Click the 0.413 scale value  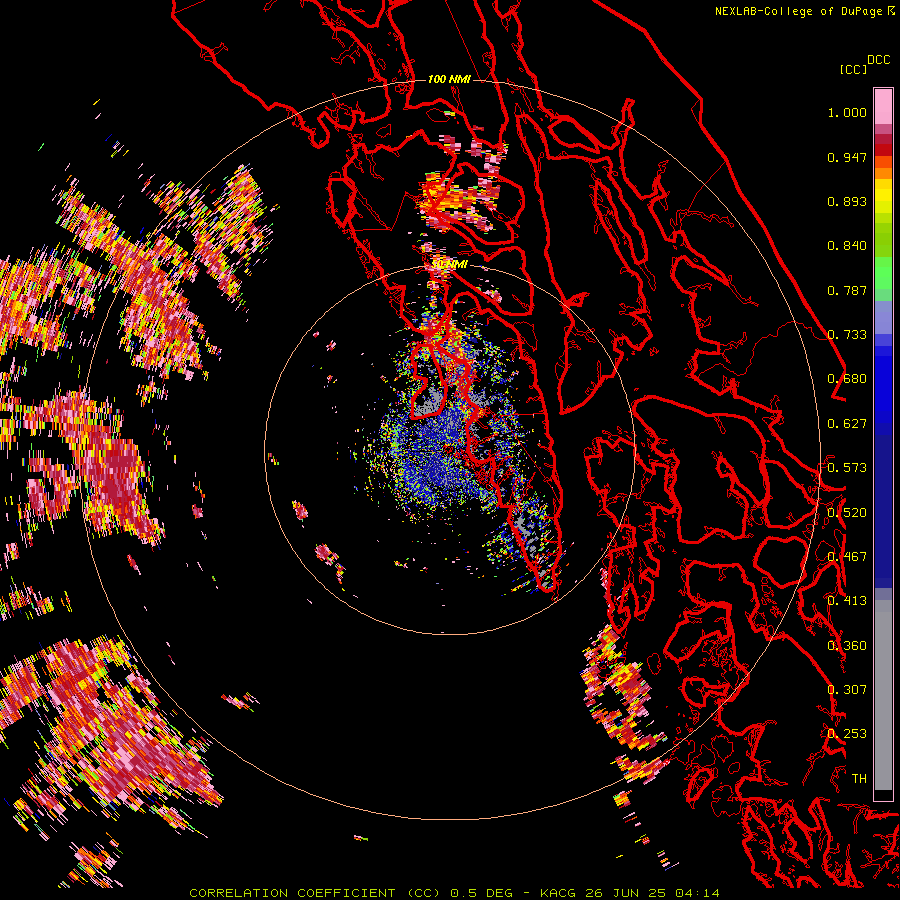pyautogui.click(x=847, y=601)
